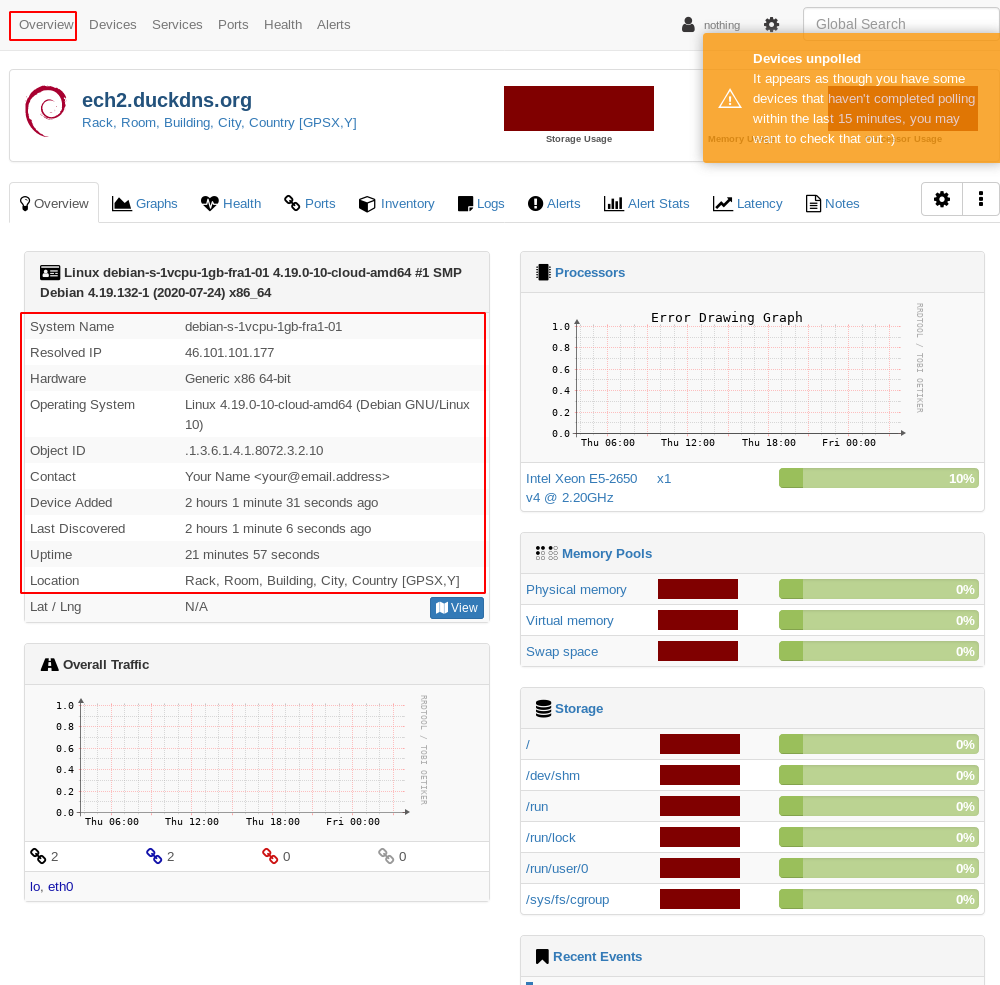The width and height of the screenshot is (1000, 985).
Task: Click the bookmark icon by Recent Events
Action: click(x=542, y=956)
